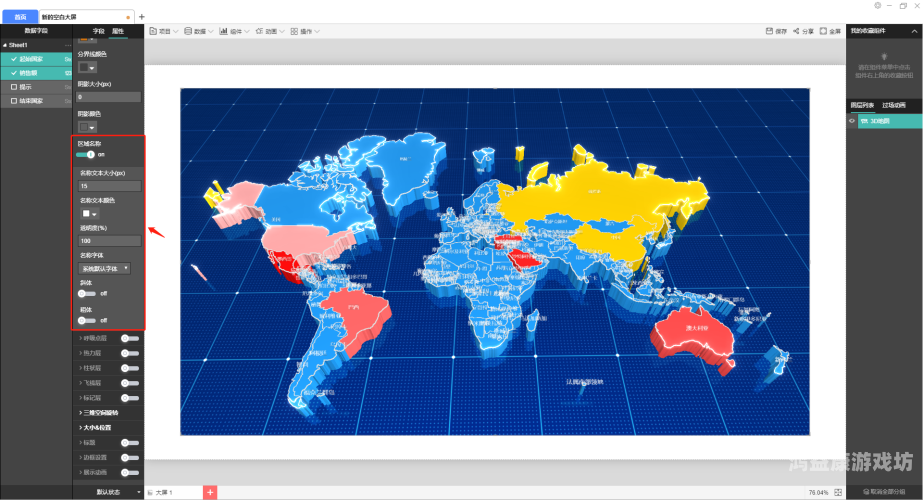Enable the 飞线层 switch
Image resolution: width=923 pixels, height=500 pixels.
(x=130, y=383)
